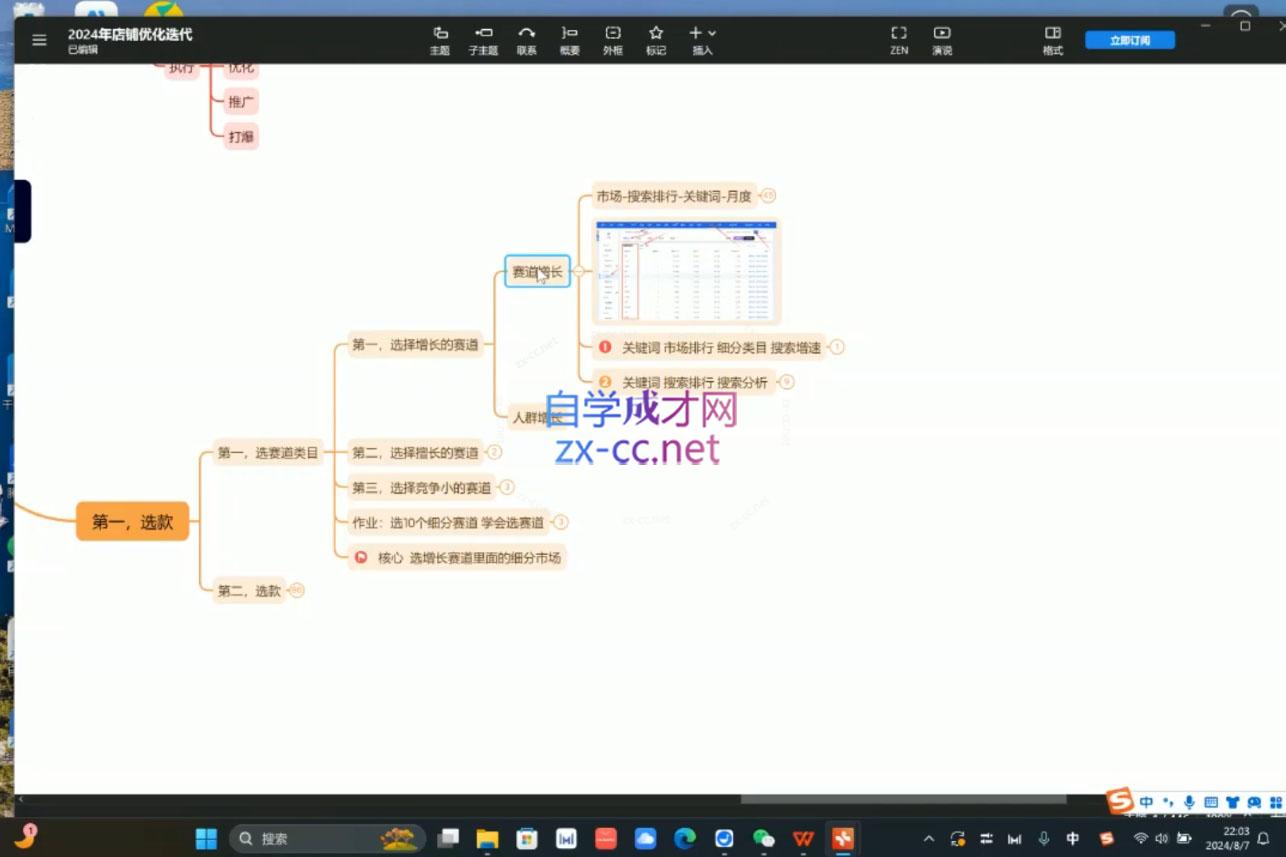The height and width of the screenshot is (857, 1286).
Task: Click the 主题 (topic) toolbar icon
Action: point(440,40)
